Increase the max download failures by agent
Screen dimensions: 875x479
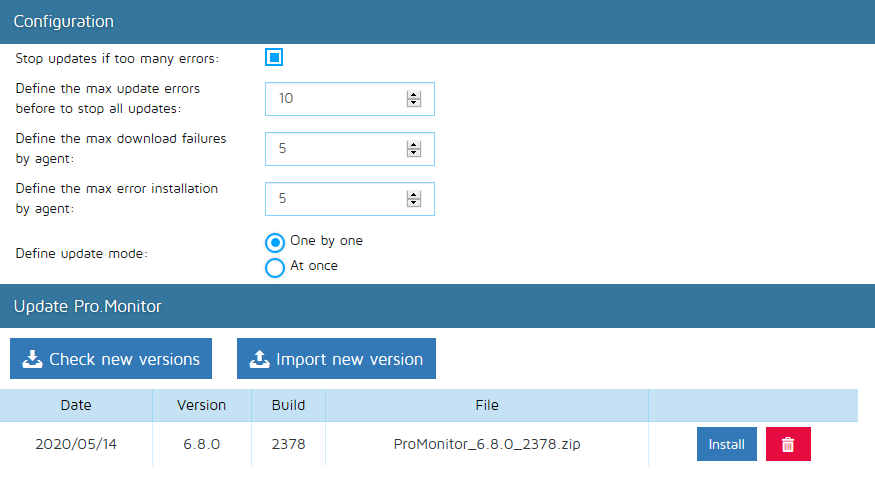[x=414, y=145]
